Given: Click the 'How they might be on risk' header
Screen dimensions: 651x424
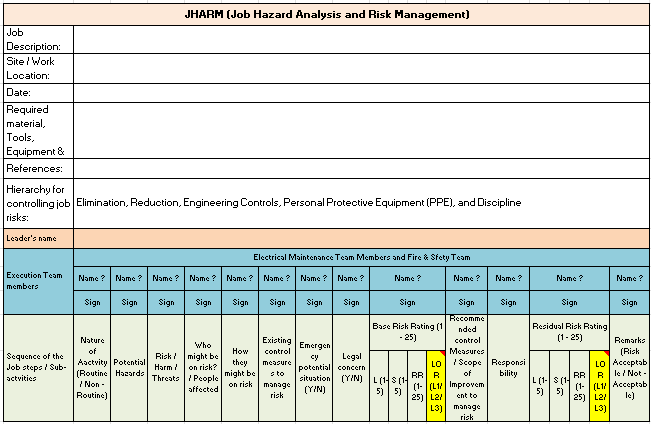Looking at the screenshot, I should tap(240, 368).
